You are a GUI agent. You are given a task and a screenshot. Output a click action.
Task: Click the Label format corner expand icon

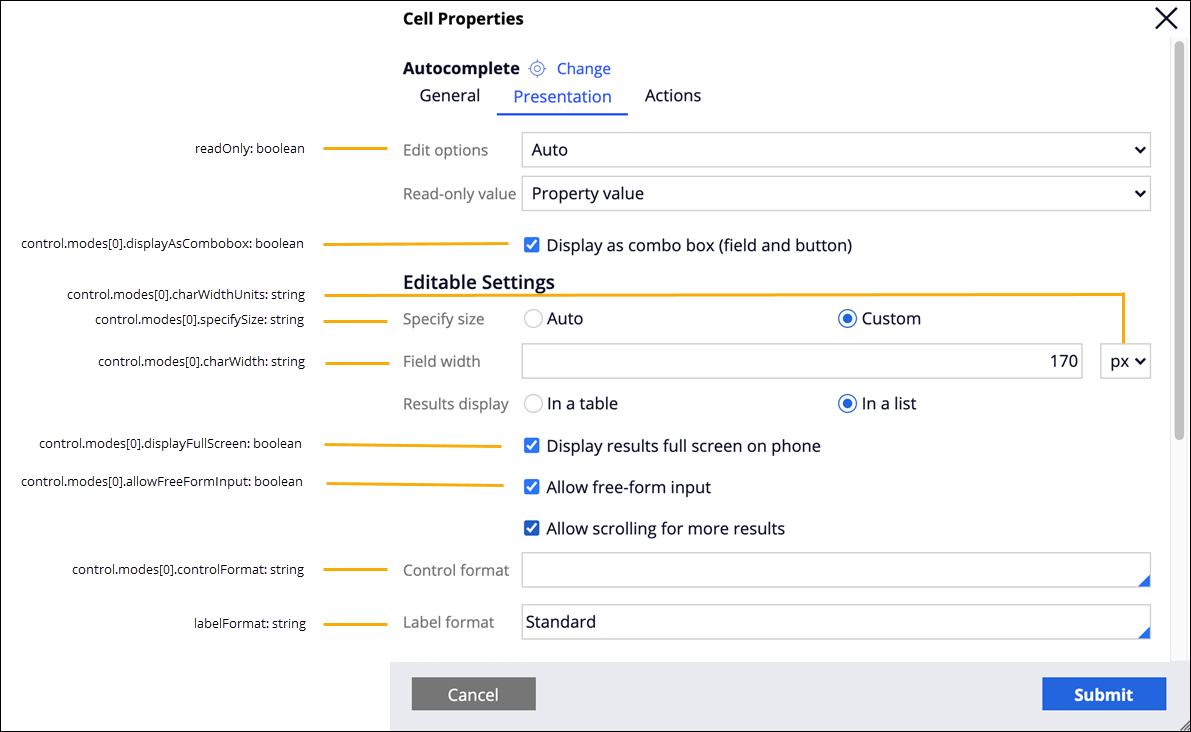coord(1144,632)
